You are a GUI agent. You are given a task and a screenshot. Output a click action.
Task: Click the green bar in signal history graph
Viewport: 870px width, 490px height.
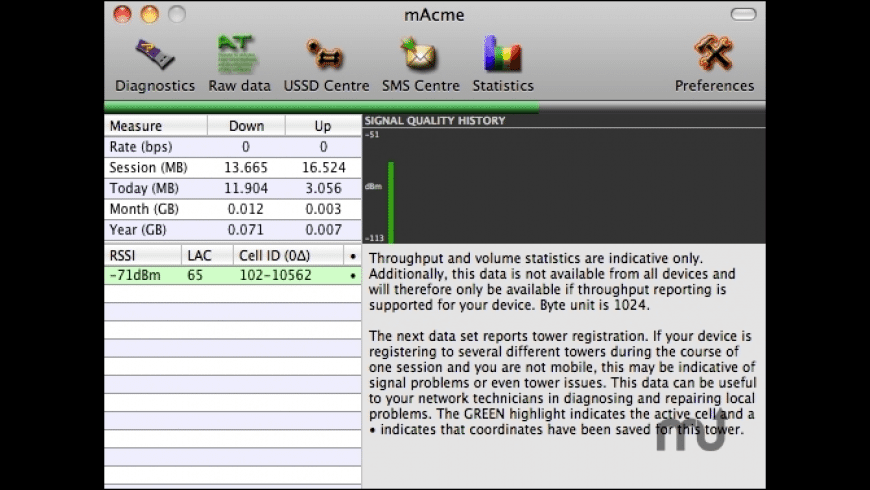click(x=391, y=203)
